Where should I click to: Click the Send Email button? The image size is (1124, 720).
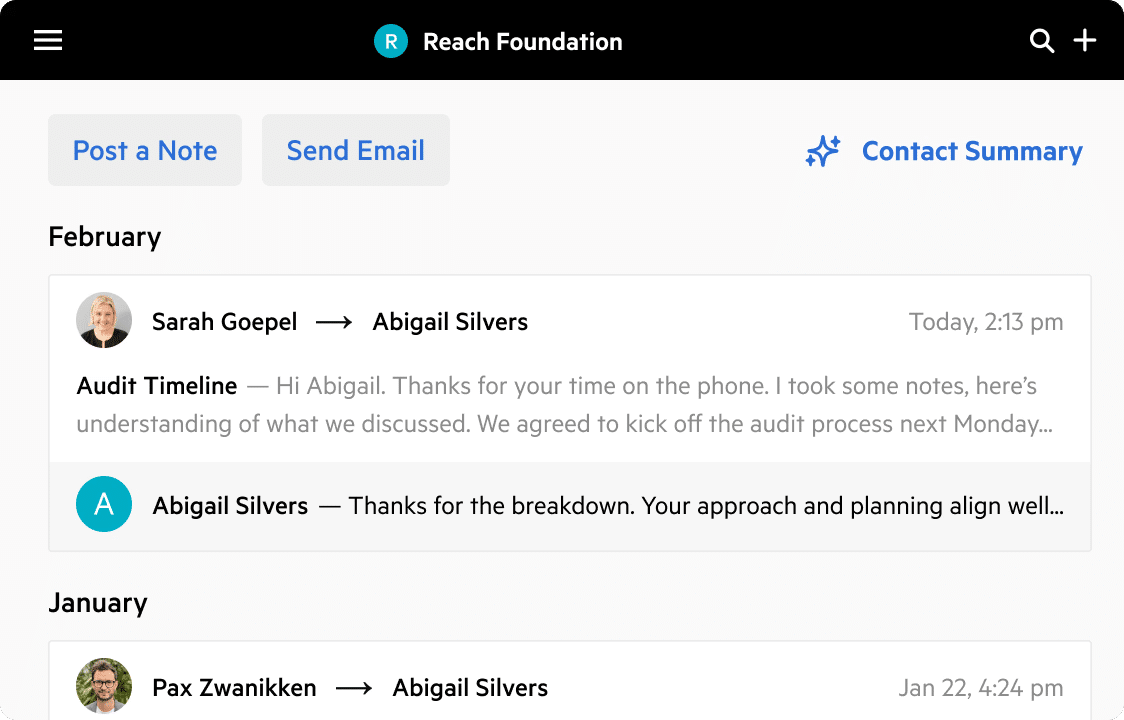tap(355, 150)
